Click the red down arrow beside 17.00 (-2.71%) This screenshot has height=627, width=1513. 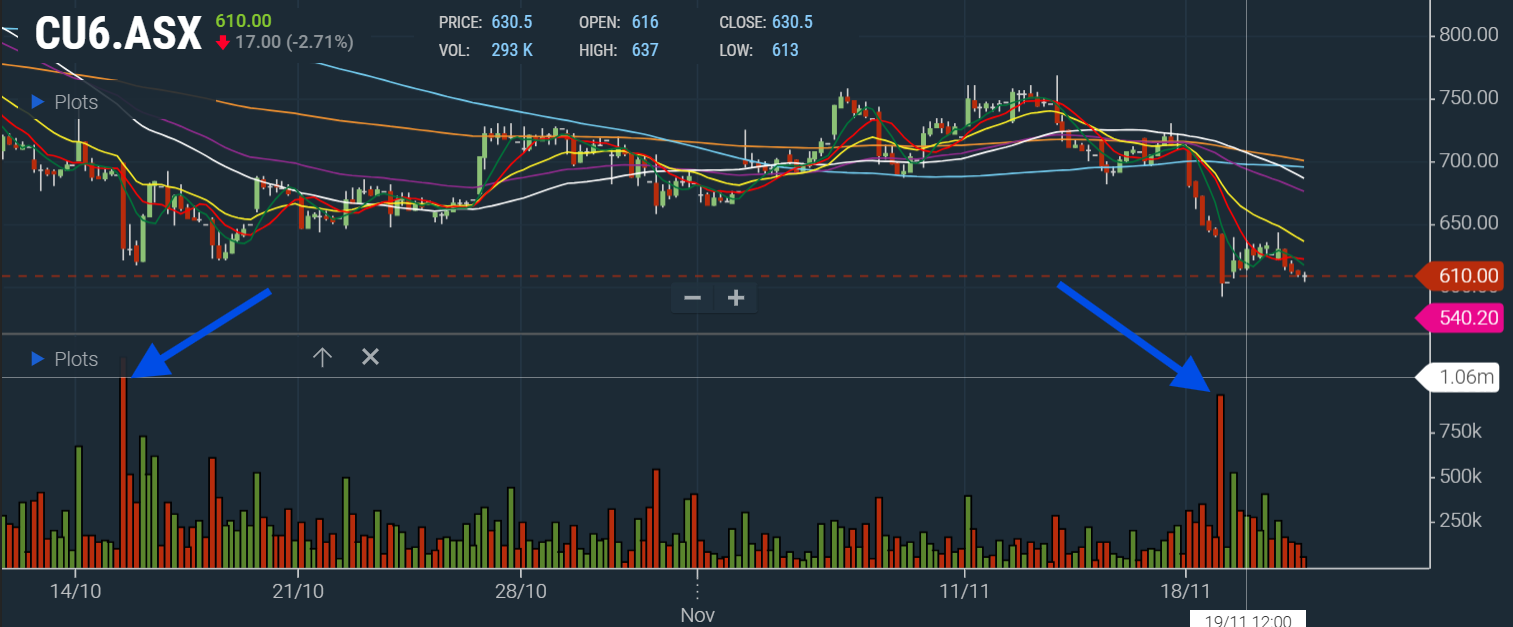[x=222, y=42]
